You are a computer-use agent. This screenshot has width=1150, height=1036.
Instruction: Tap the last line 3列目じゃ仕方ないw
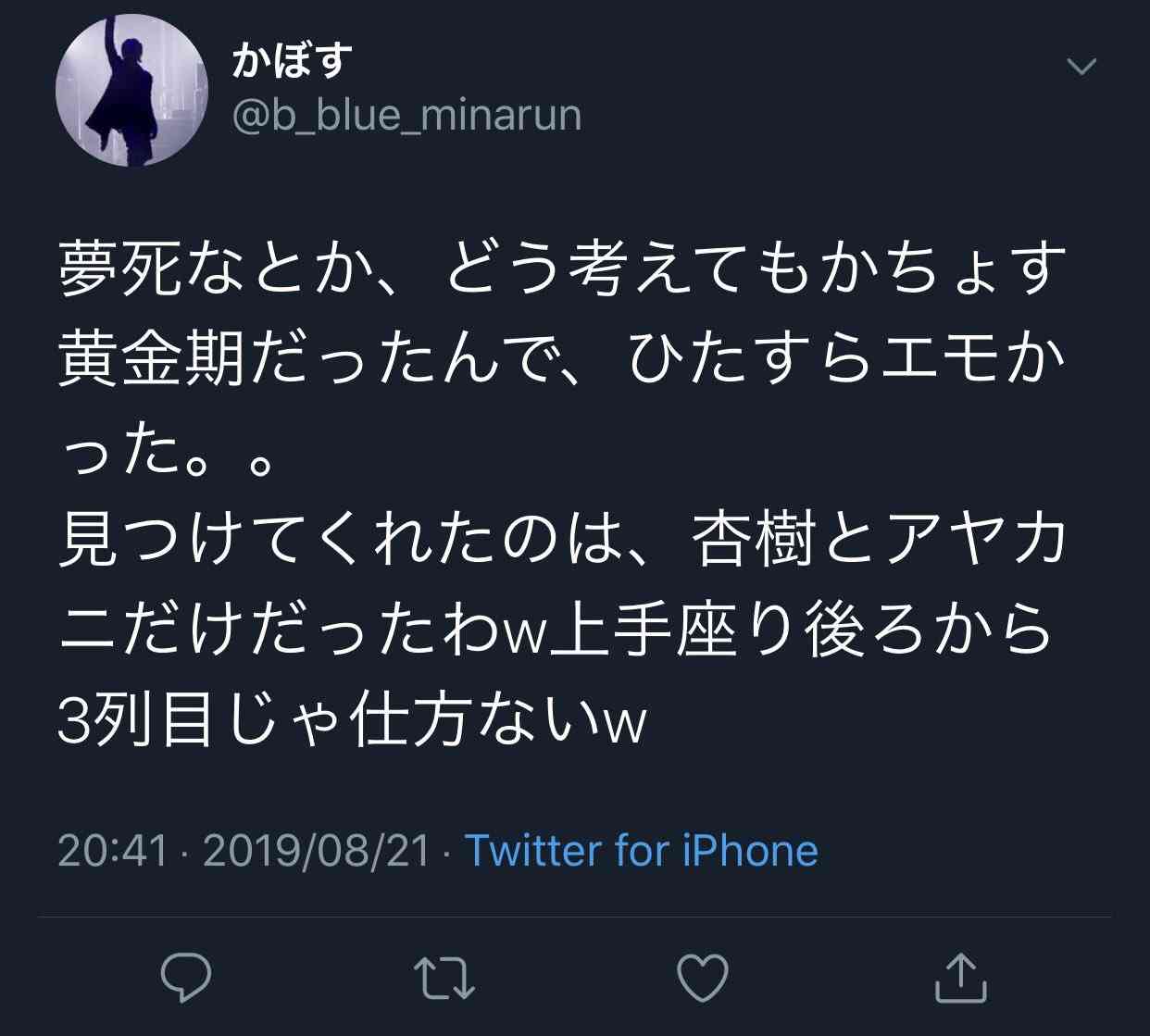pyautogui.click(x=351, y=721)
